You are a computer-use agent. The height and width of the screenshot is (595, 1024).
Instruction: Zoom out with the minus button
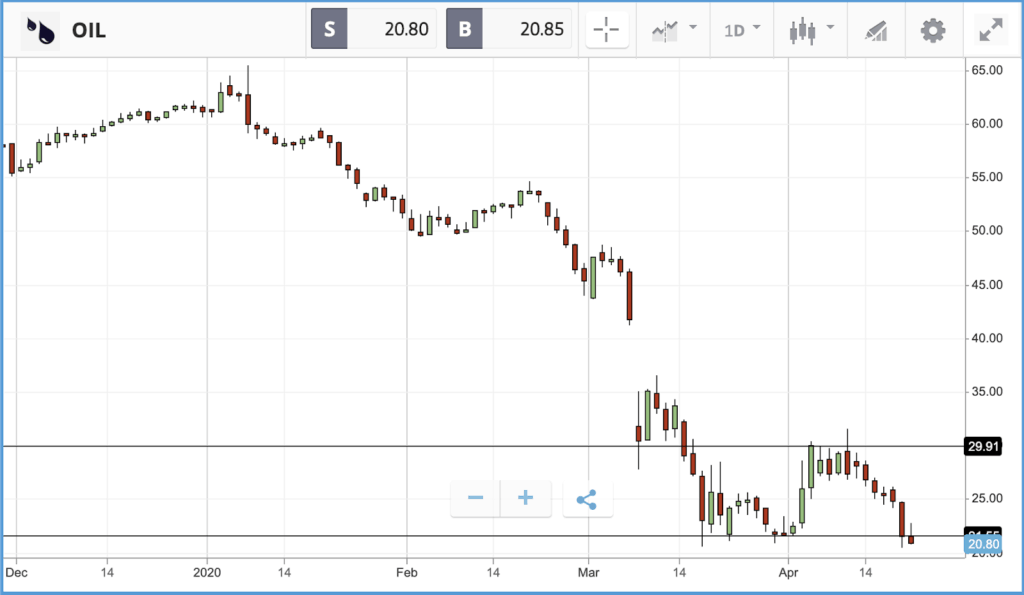[x=475, y=498]
